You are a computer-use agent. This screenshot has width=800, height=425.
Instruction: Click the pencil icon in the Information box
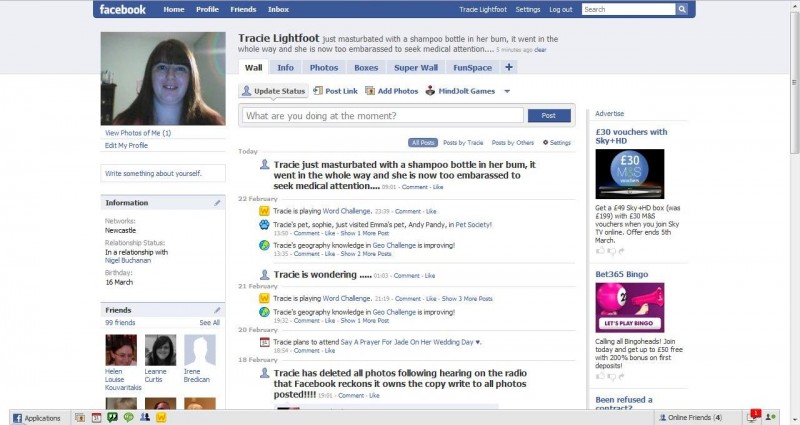(217, 203)
